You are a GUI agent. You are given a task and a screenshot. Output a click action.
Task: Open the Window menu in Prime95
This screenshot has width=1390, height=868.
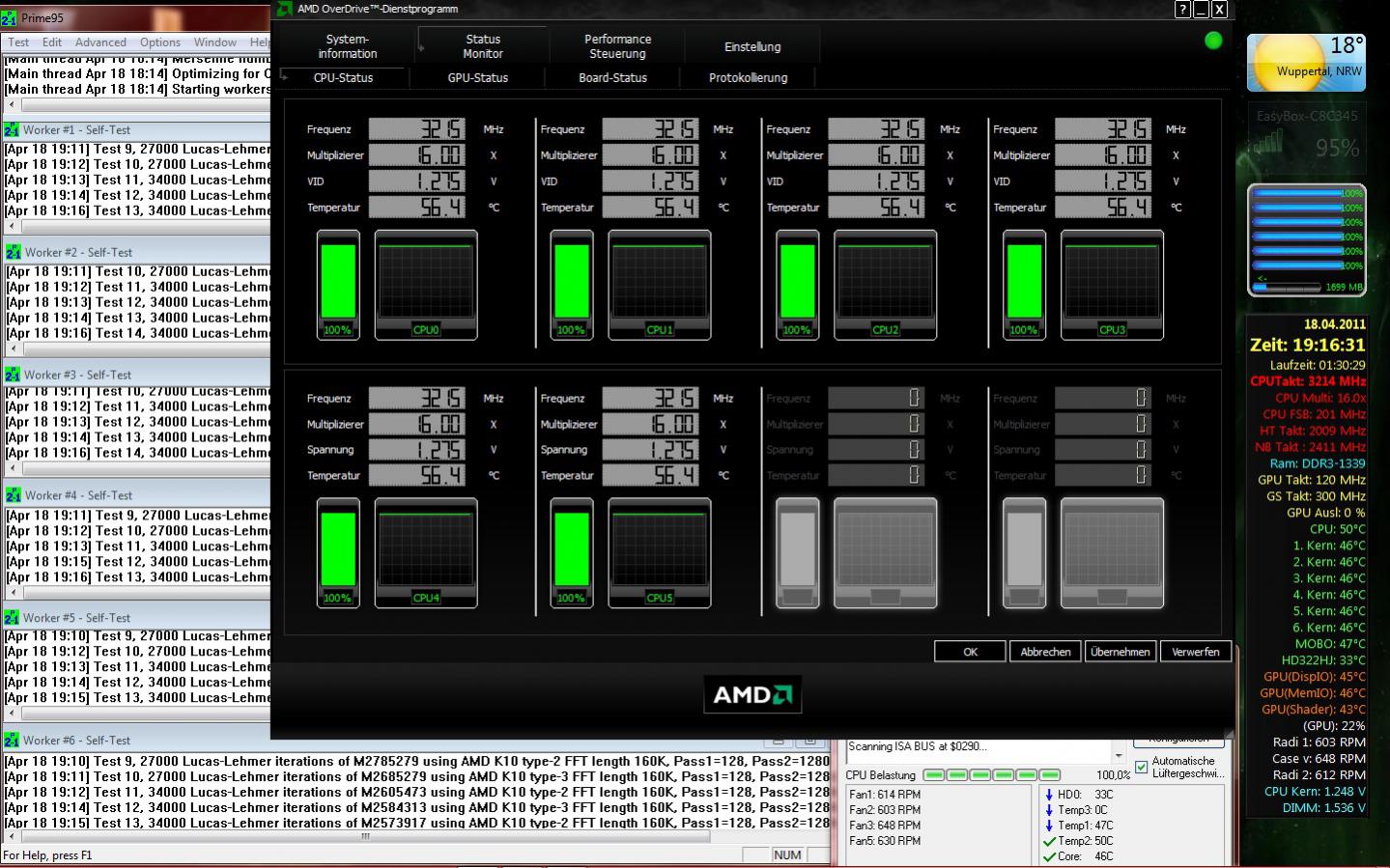click(x=214, y=42)
